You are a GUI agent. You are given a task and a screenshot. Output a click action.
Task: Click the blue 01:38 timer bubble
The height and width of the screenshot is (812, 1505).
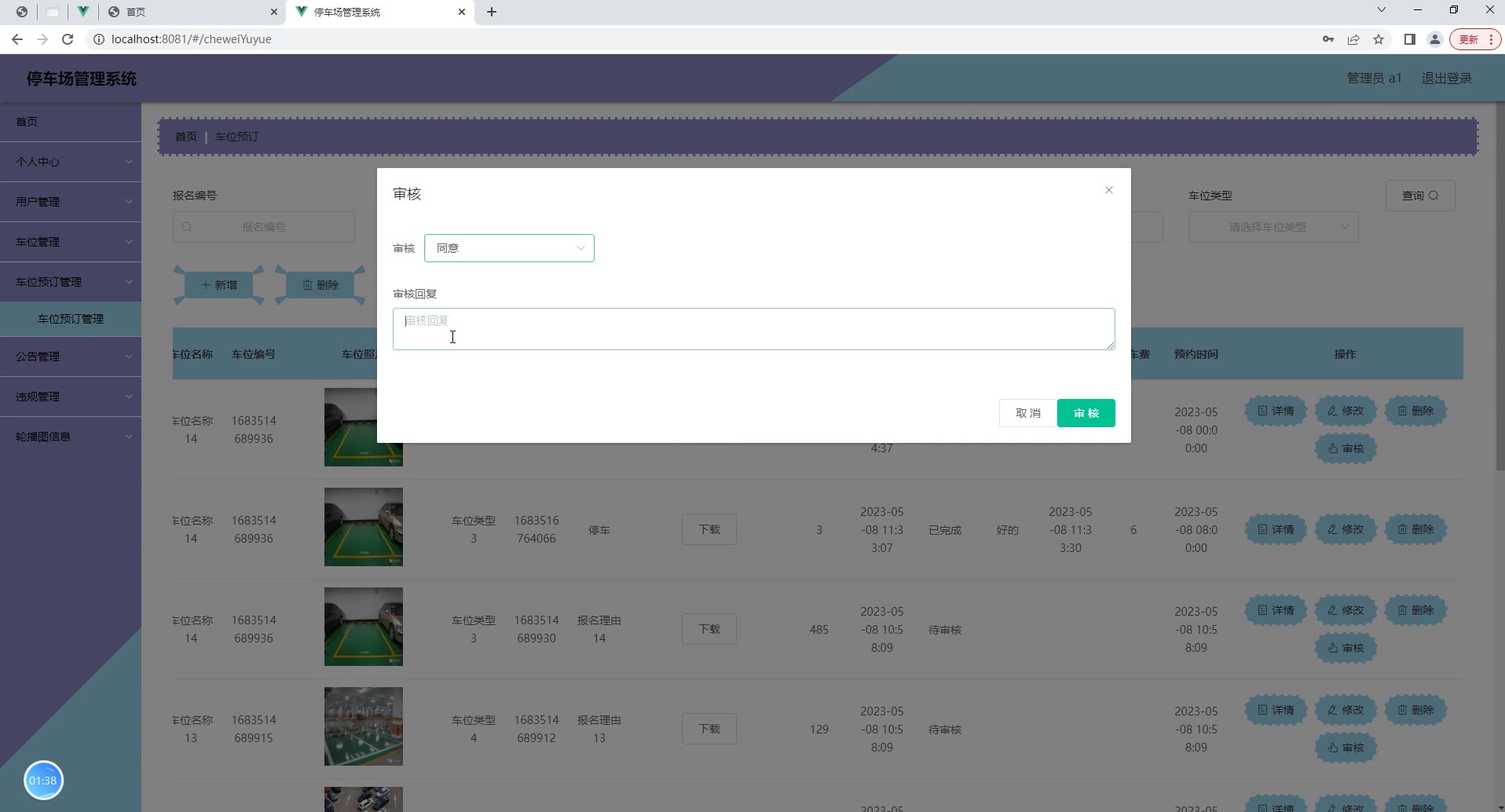[x=43, y=781]
